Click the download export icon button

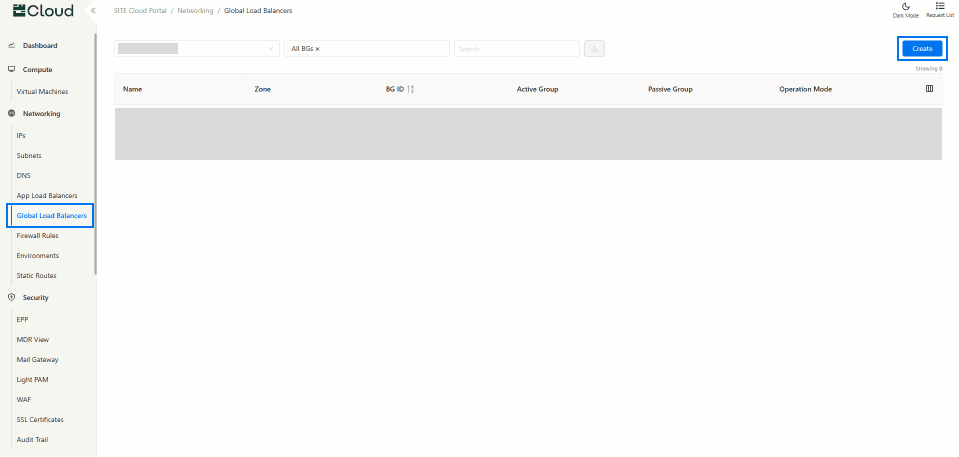click(x=595, y=48)
